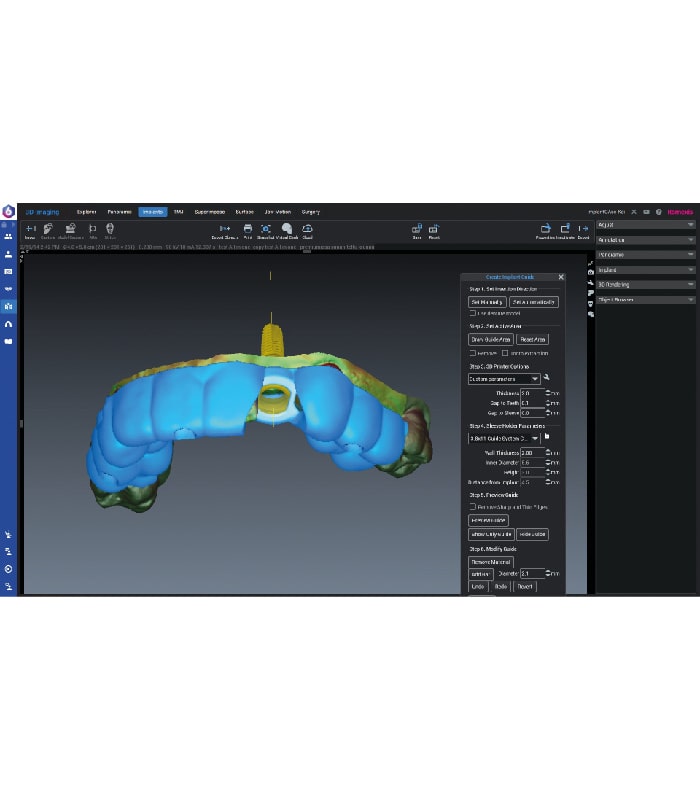Open the sleeve guide system dropdown
Screen dimensions: 700x800
point(504,438)
